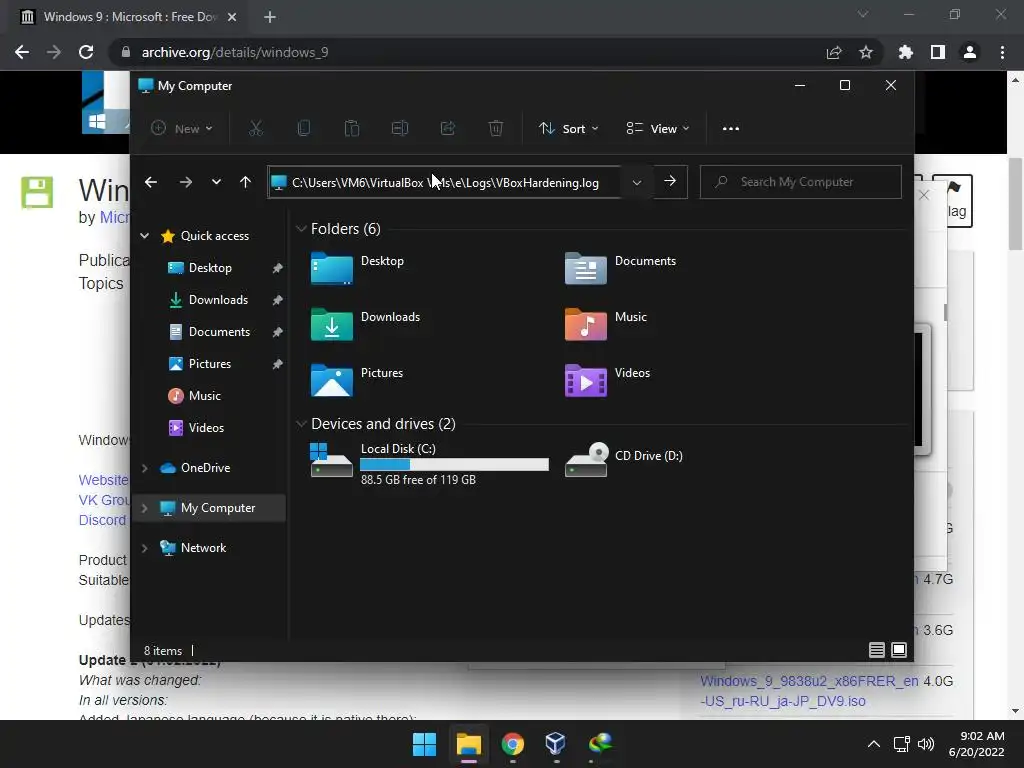Viewport: 1024px width, 768px height.
Task: Open the Documents folder in main pane
Action: pos(620,268)
